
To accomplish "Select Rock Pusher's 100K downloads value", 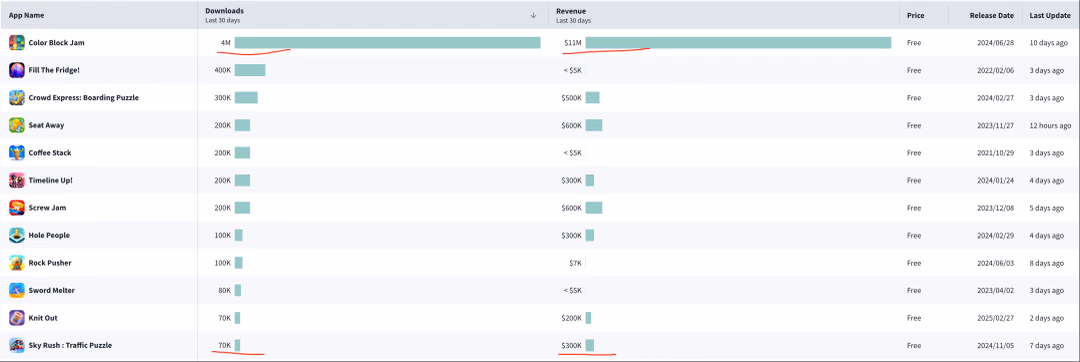I will [x=222, y=263].
